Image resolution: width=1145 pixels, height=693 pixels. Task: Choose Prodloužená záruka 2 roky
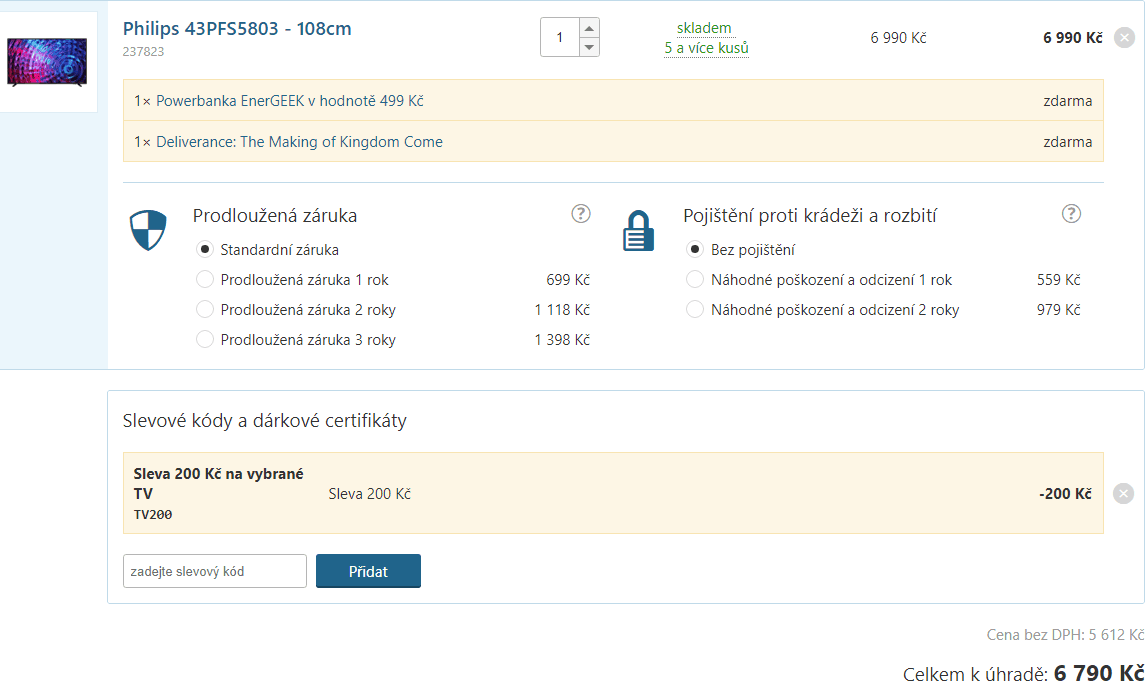(205, 310)
